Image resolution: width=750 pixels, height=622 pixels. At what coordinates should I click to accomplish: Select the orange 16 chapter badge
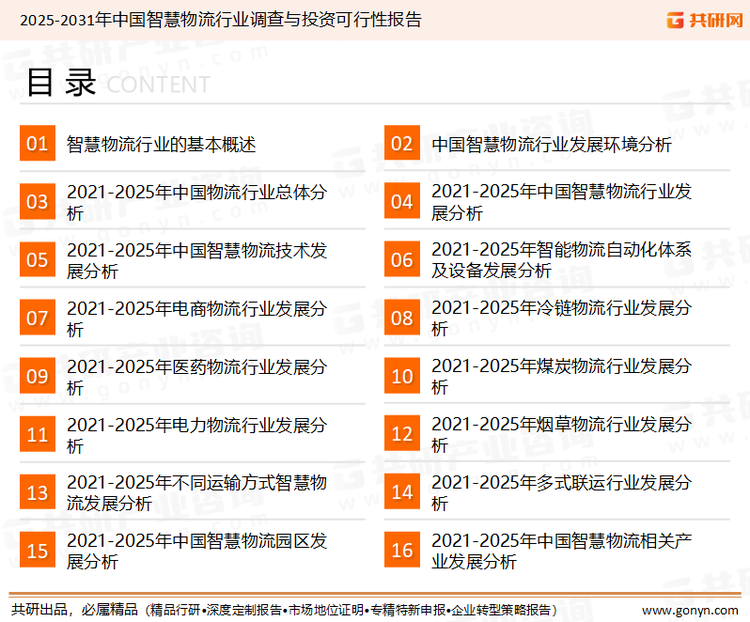tap(402, 550)
